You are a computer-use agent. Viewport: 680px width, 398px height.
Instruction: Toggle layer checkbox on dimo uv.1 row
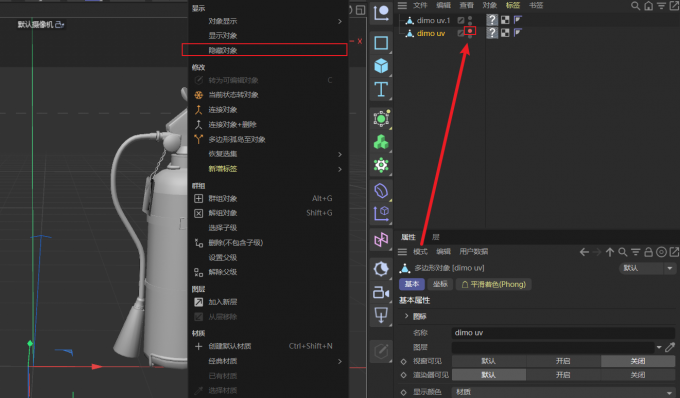[461, 20]
